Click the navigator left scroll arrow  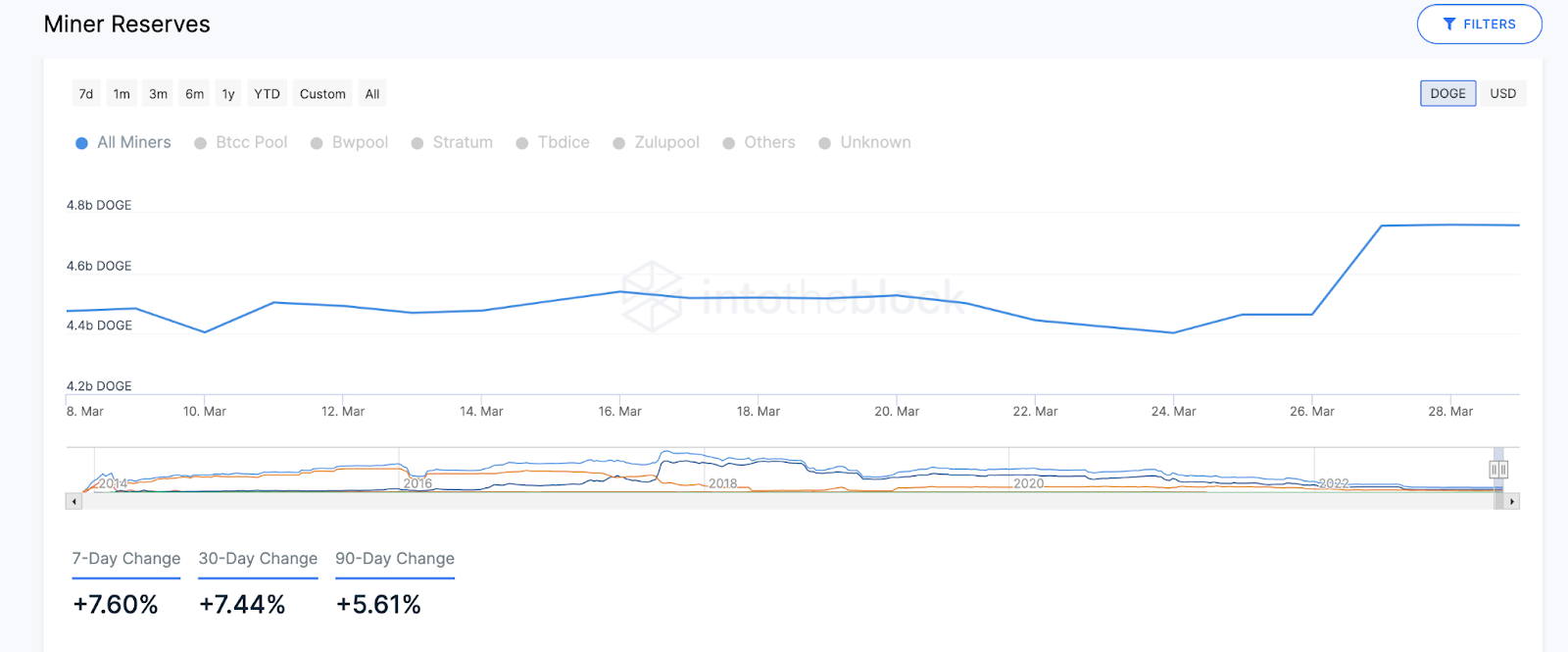click(x=73, y=502)
